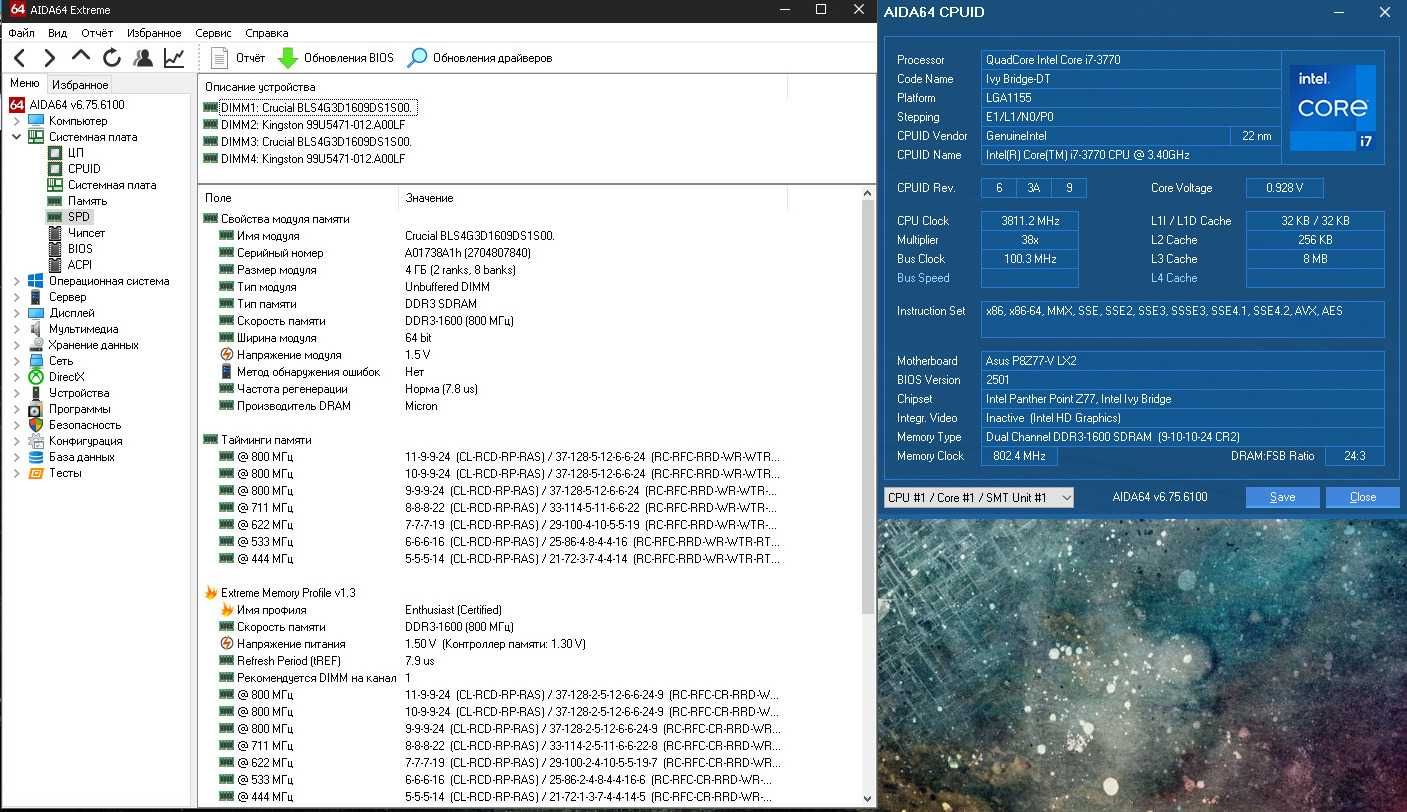Open the Сервис menu
The height and width of the screenshot is (812, 1407).
click(x=214, y=33)
